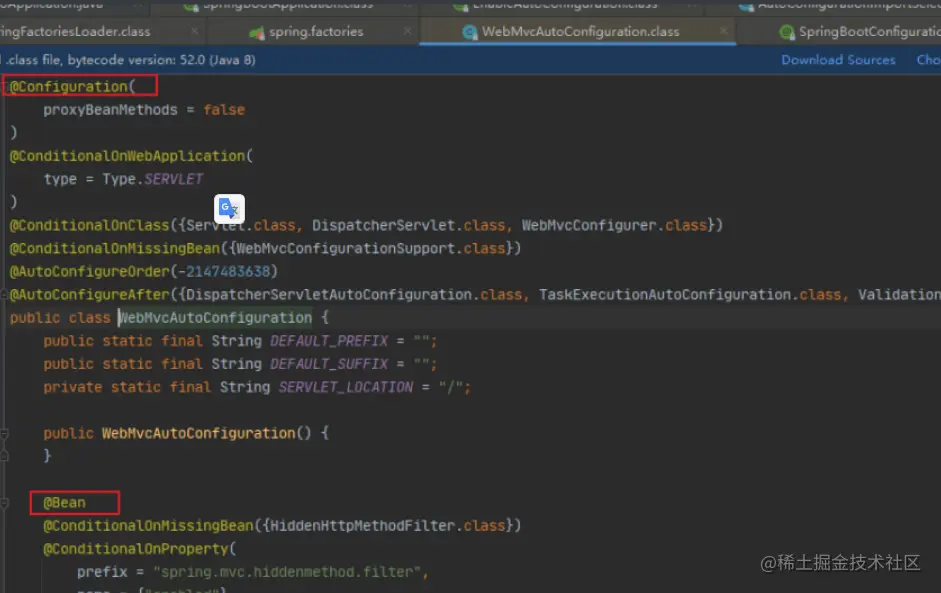941x593 pixels.
Task: Click the Google Translate floating icon
Action: click(229, 208)
